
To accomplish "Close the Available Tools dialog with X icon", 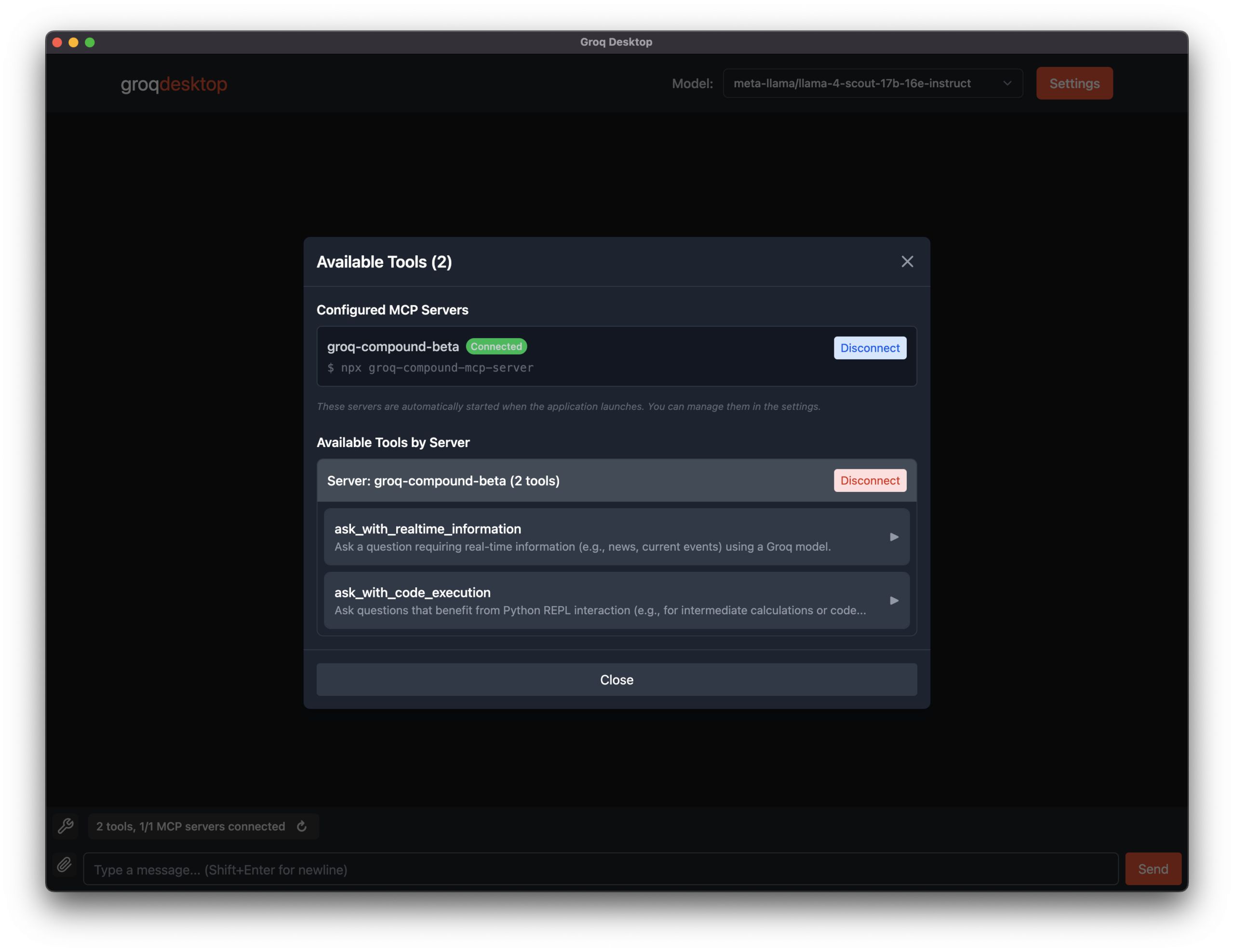I will pyautogui.click(x=907, y=262).
